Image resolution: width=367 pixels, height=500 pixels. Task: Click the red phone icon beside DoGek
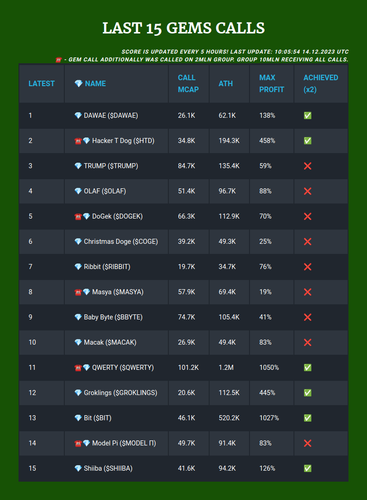78,217
